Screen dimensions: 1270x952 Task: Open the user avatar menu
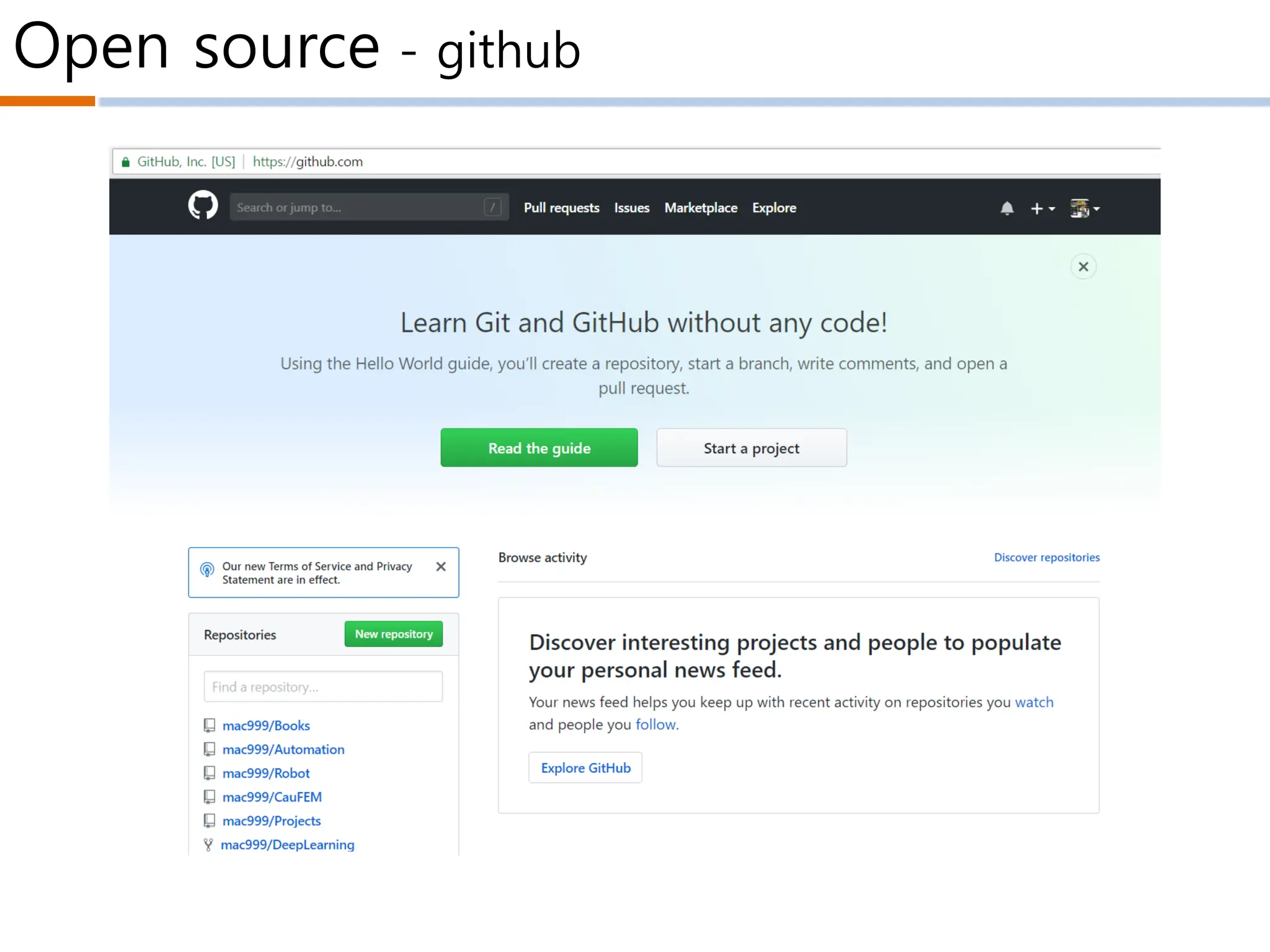click(x=1085, y=209)
